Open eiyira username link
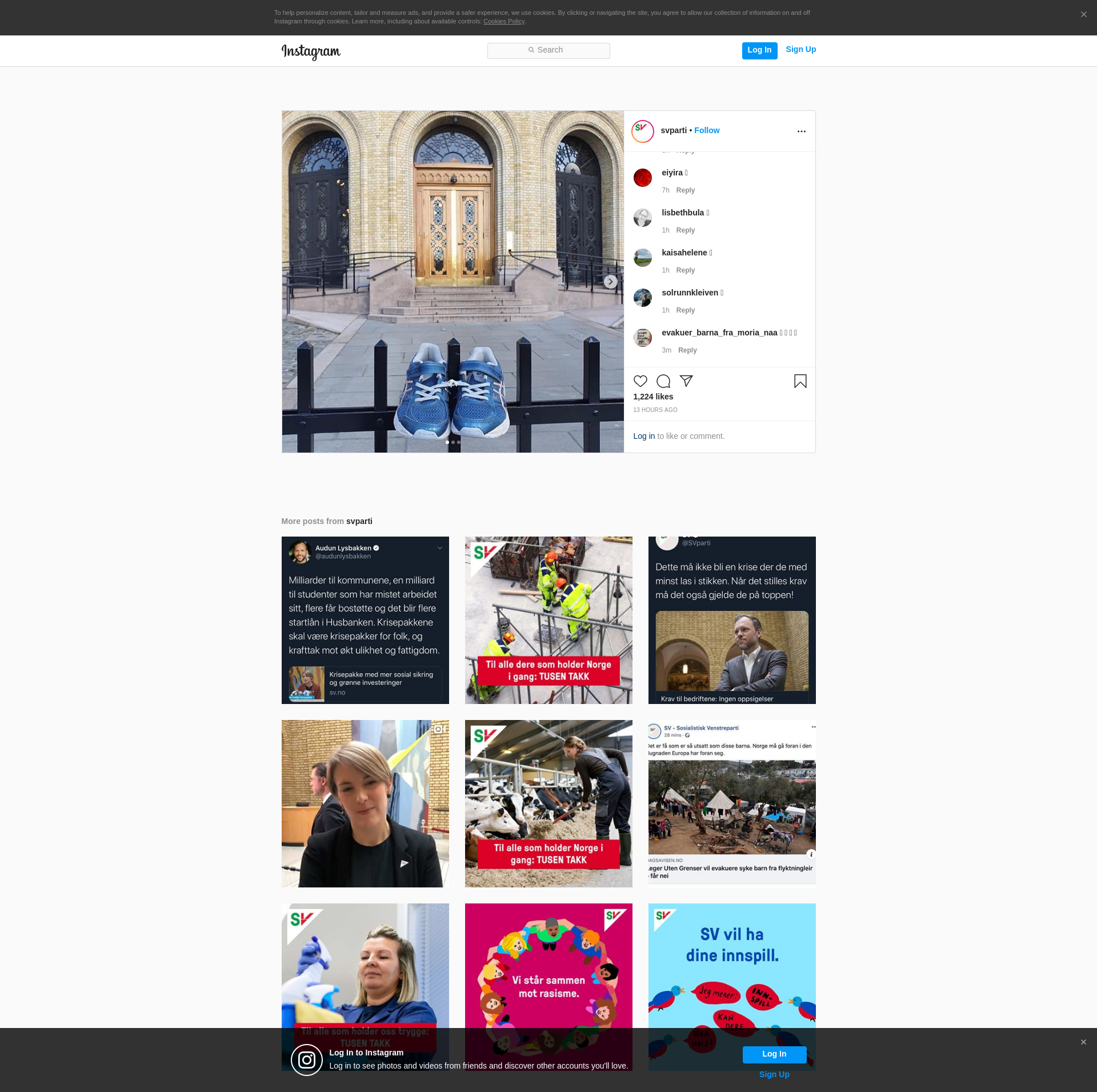This screenshot has width=1097, height=1092. 672,173
